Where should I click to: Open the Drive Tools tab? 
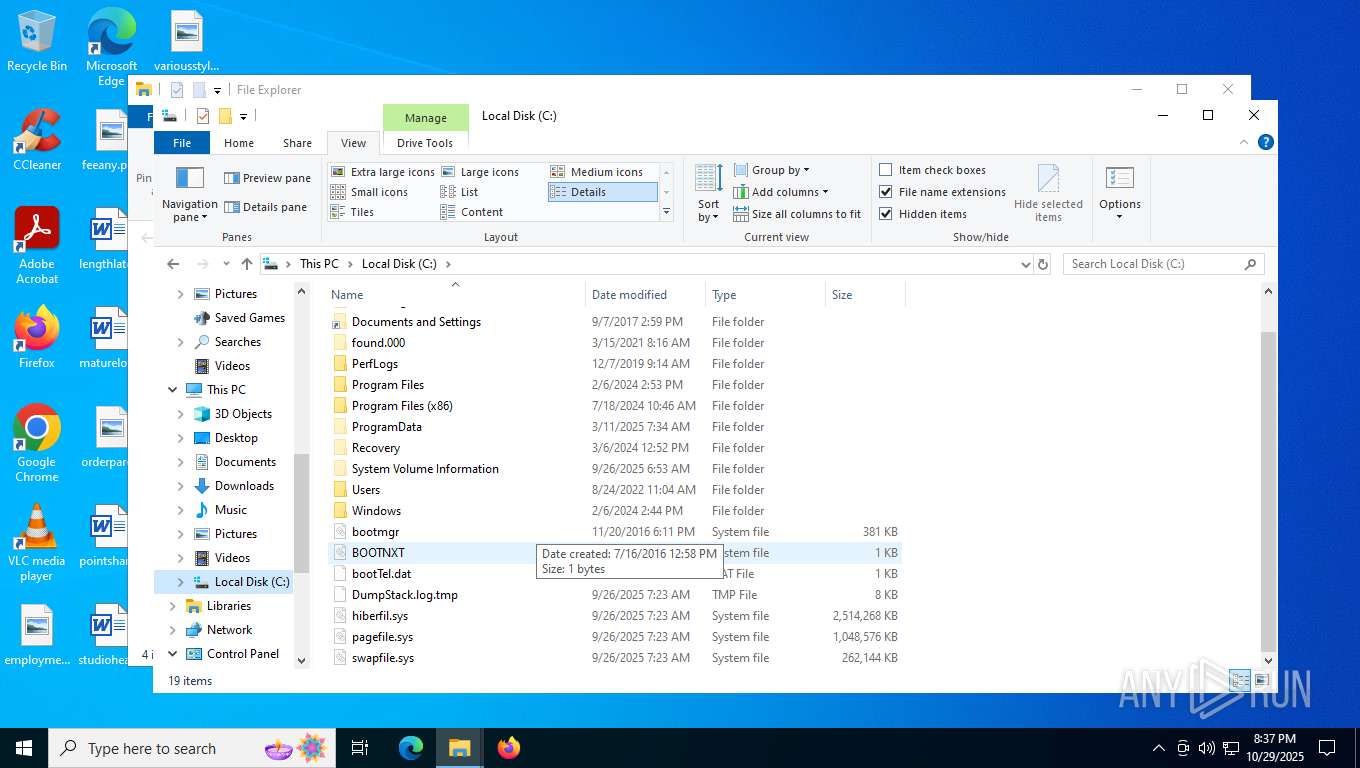click(x=425, y=143)
